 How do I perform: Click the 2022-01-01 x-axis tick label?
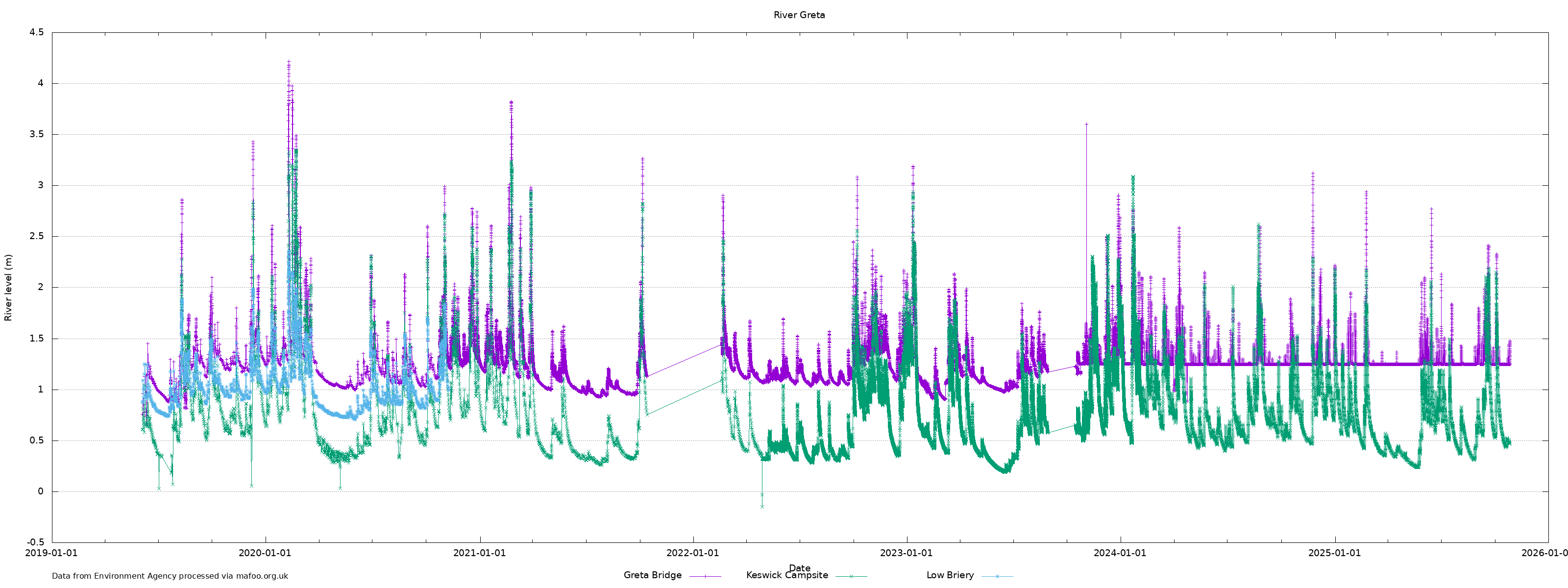693,553
